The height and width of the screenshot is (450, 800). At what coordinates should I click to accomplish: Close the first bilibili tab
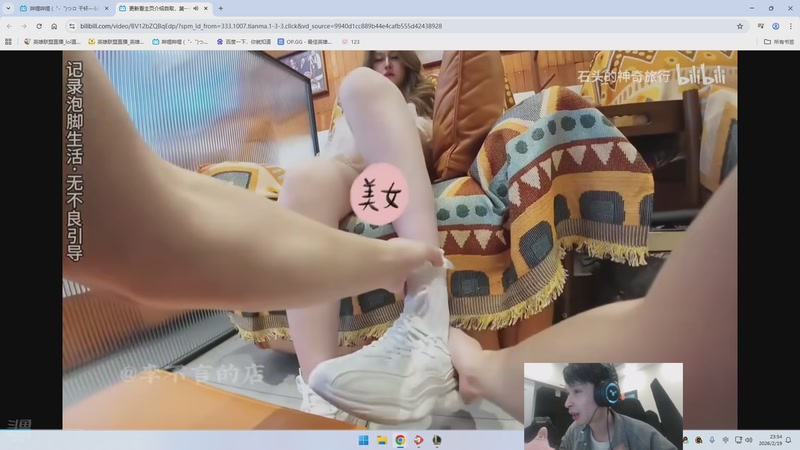tap(106, 8)
